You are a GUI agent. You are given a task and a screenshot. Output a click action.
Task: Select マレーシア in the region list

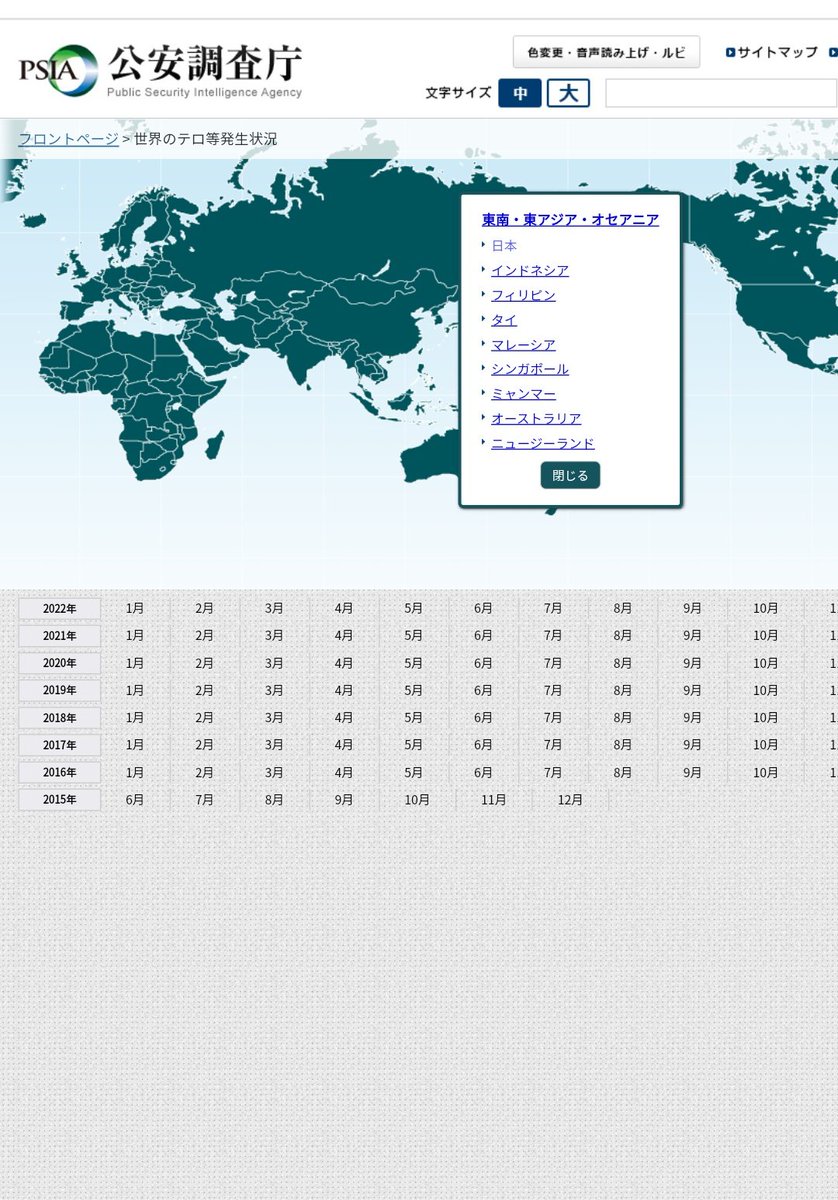pyautogui.click(x=523, y=345)
